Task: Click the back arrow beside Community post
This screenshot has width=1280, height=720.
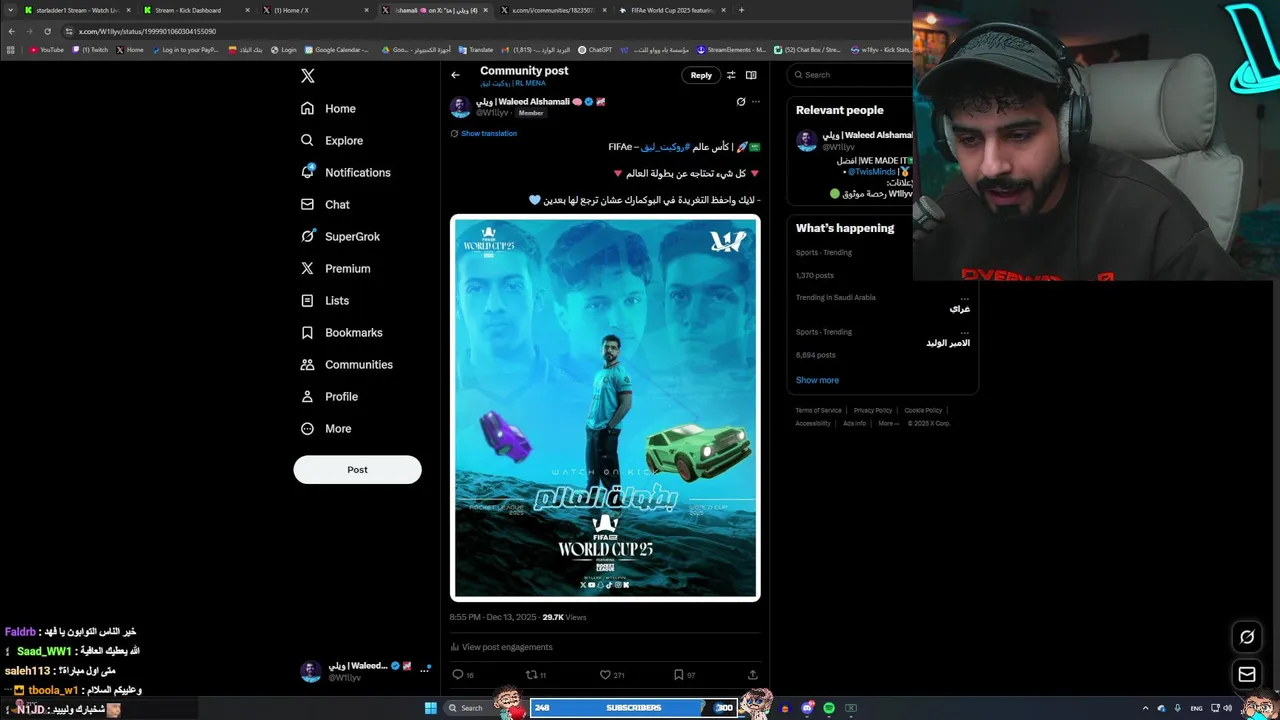Action: (x=455, y=75)
